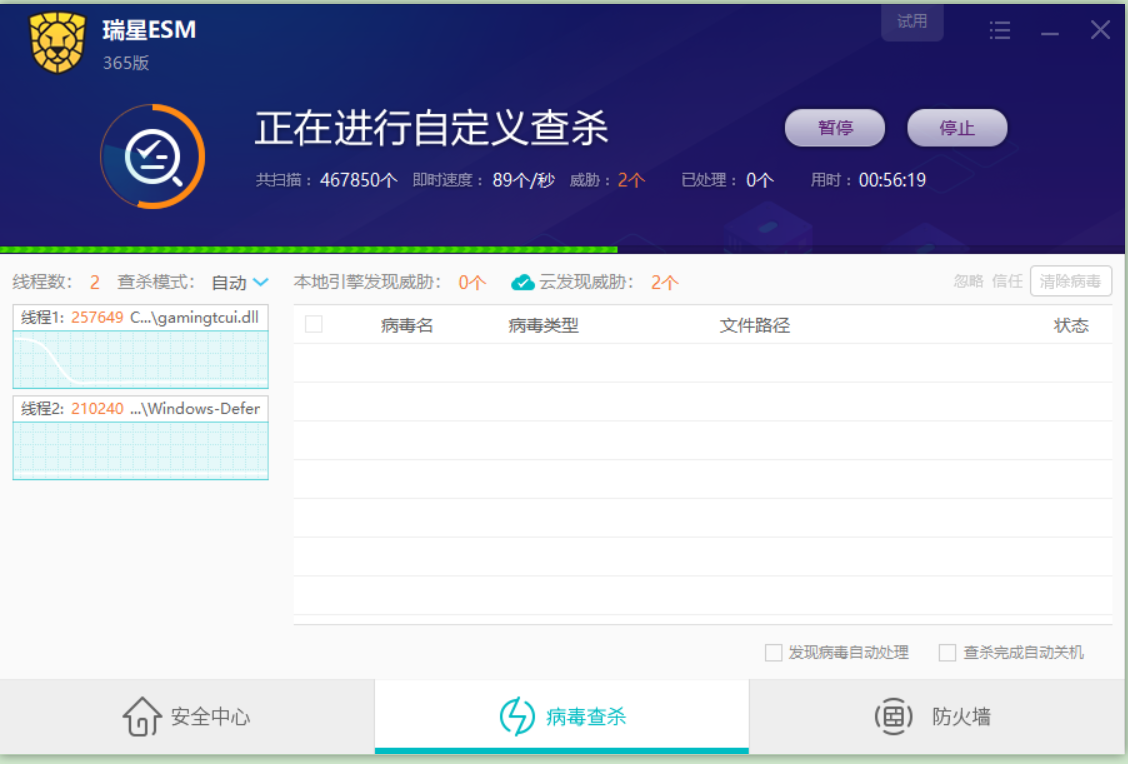Click the 已处理 0个 value
The width and height of the screenshot is (1128, 764).
click(x=760, y=180)
